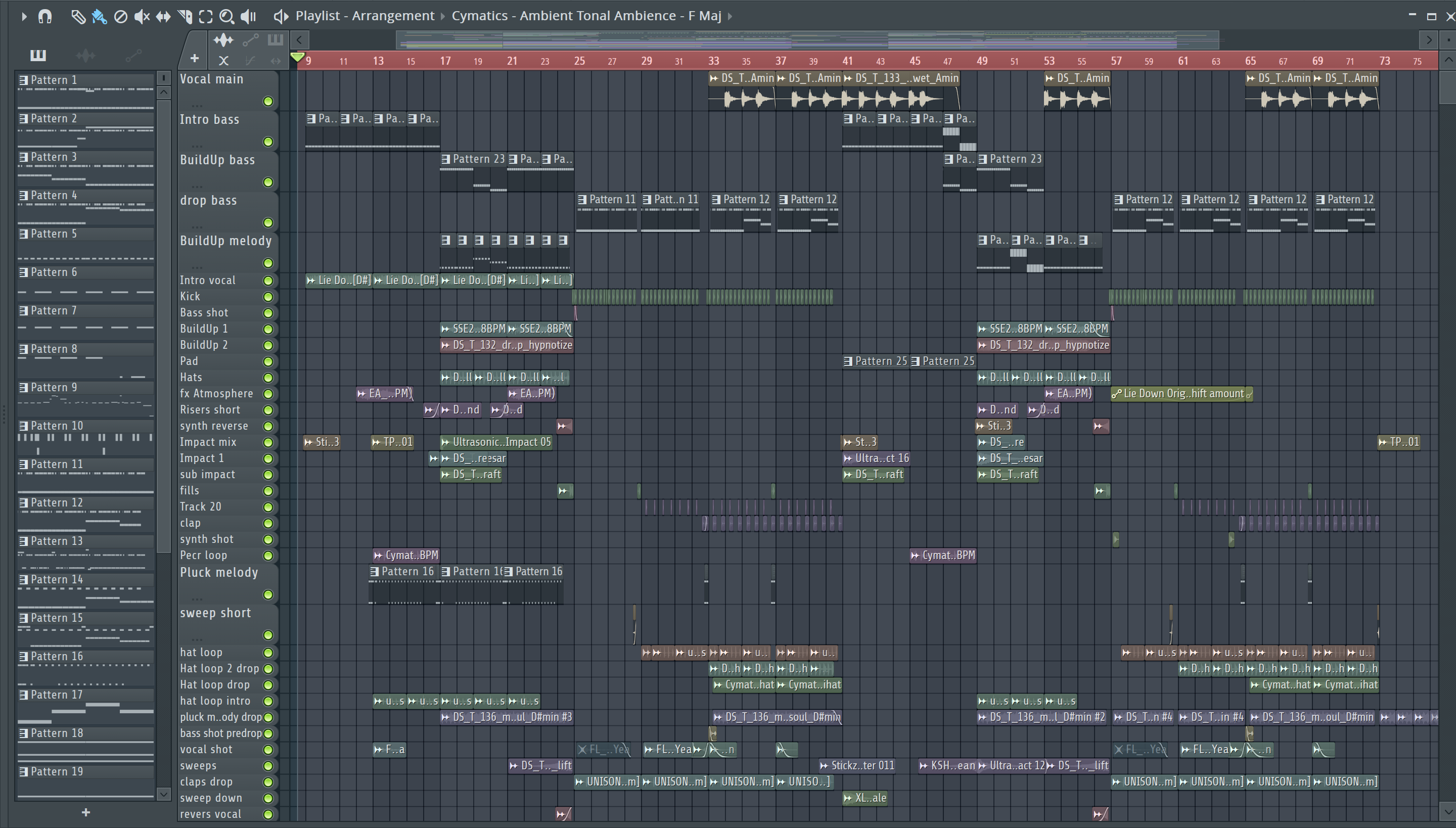Add new pattern with picker plus button

(x=86, y=813)
